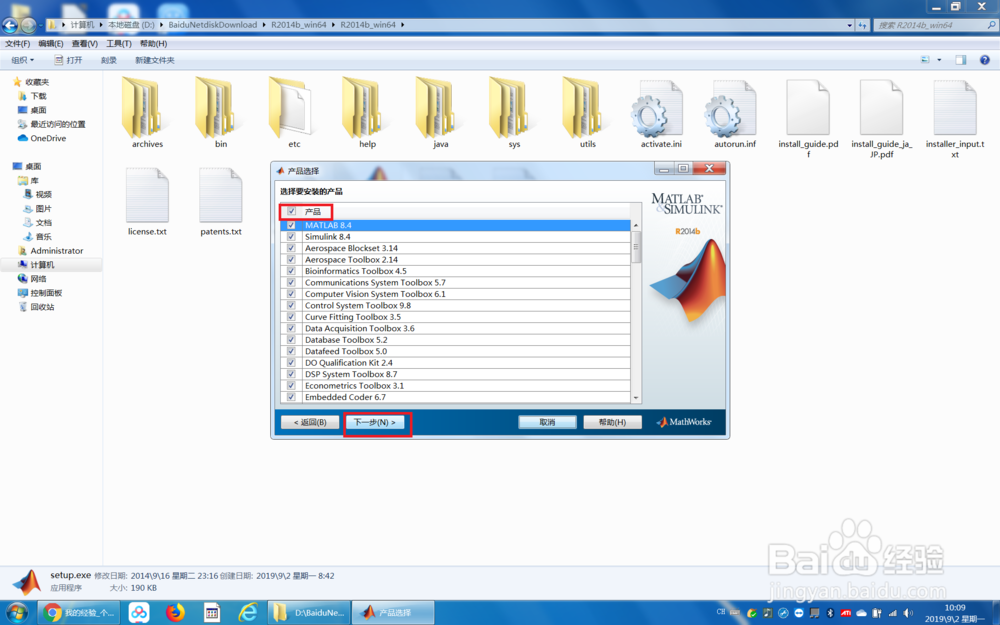The image size is (1000, 625).
Task: Open the 帮助(H) menu in Explorer
Action: coord(153,43)
